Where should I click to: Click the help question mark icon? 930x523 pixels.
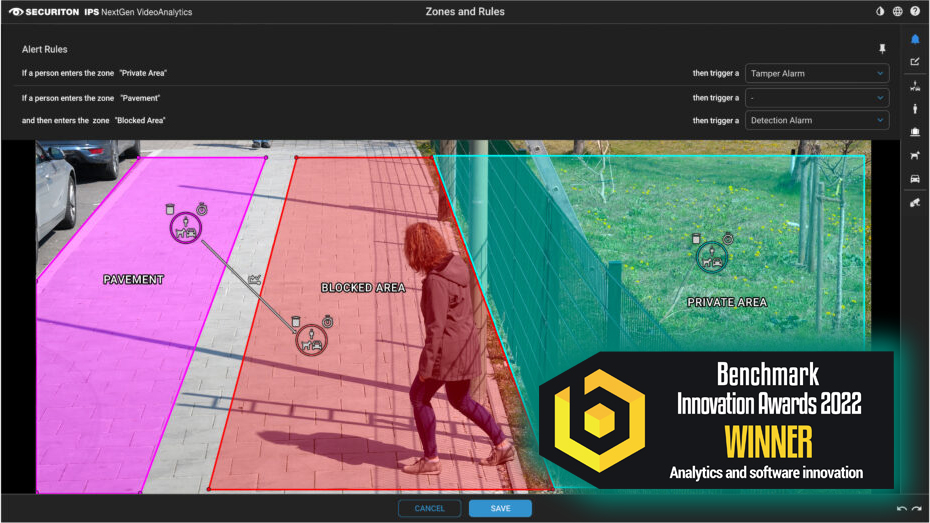[915, 12]
